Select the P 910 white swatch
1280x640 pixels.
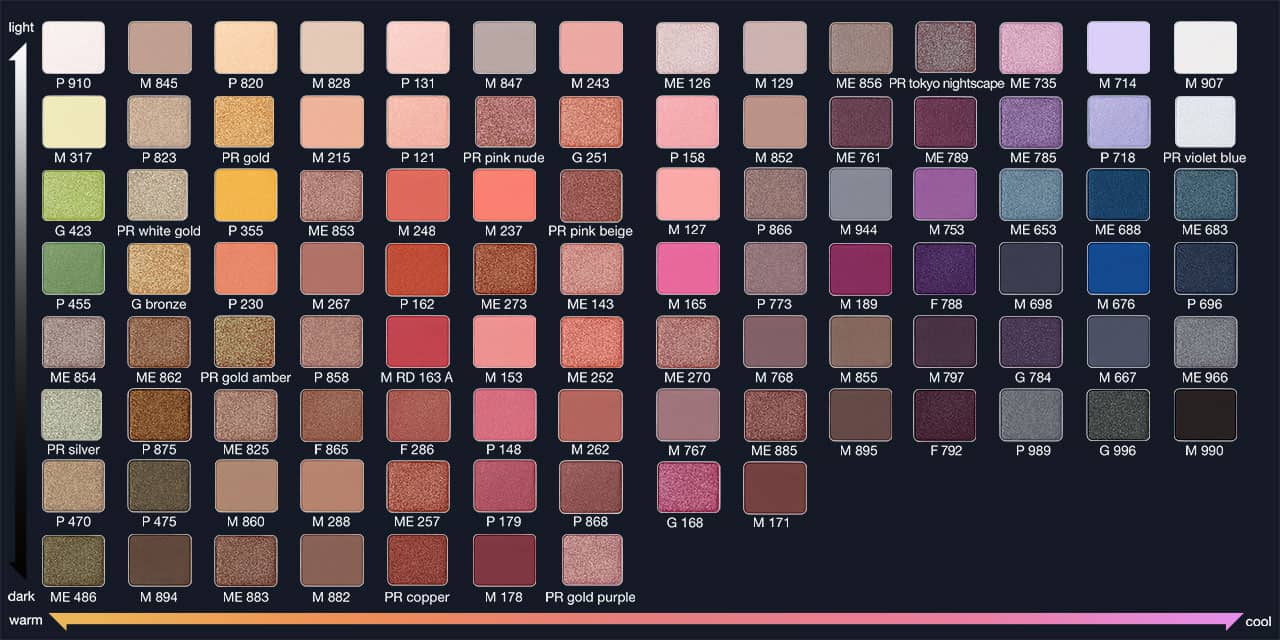click(x=73, y=47)
